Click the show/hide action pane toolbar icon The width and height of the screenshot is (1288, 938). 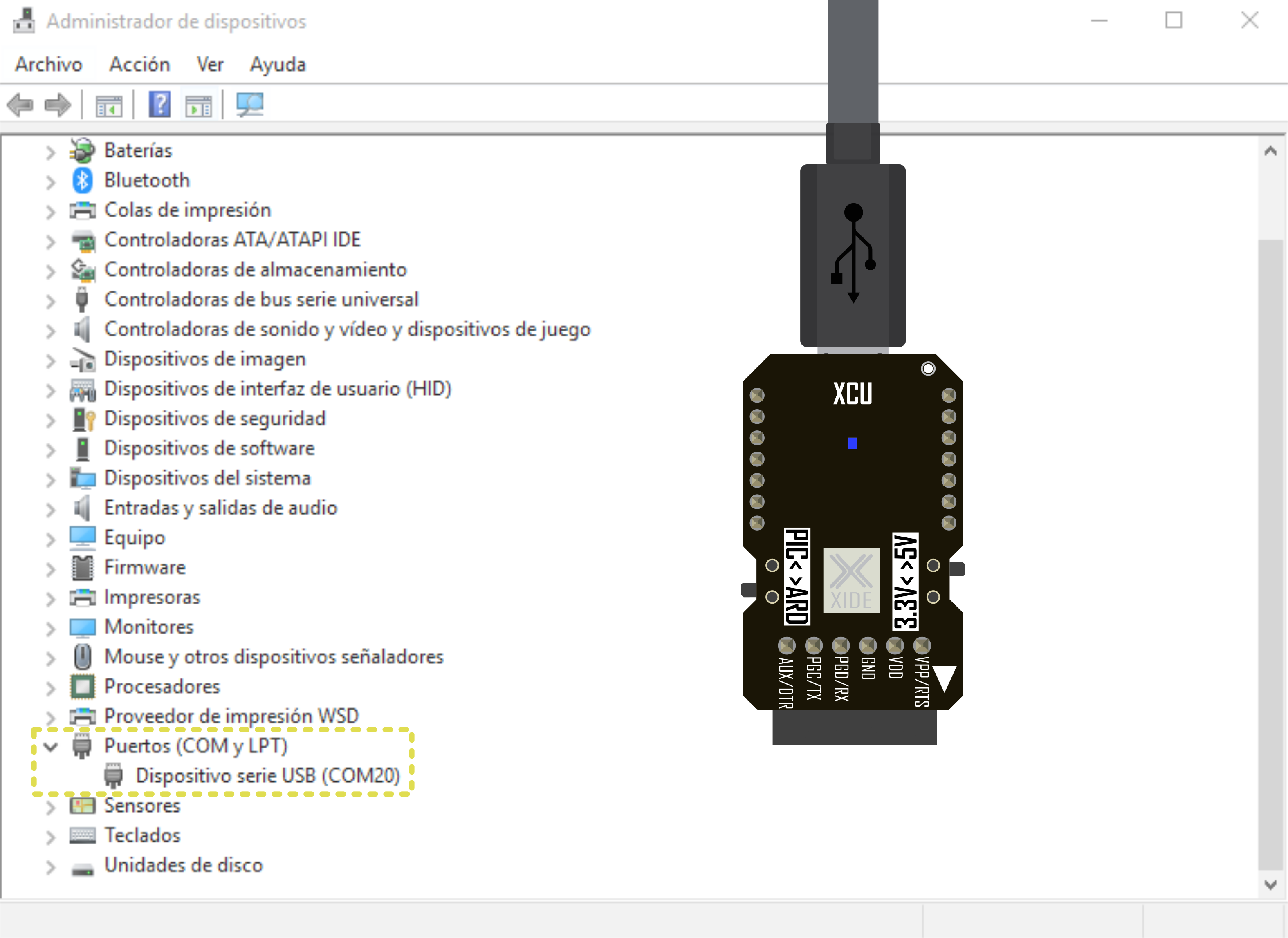click(198, 105)
